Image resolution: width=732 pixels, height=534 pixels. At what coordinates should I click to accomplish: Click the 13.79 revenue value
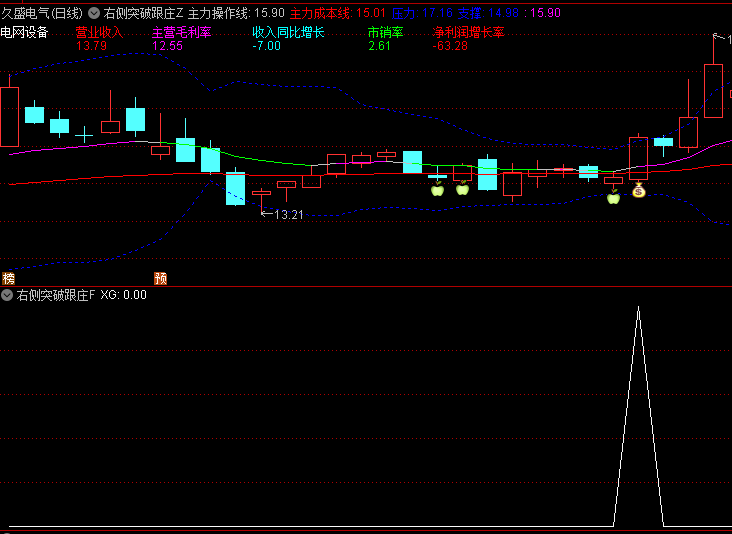(92, 46)
